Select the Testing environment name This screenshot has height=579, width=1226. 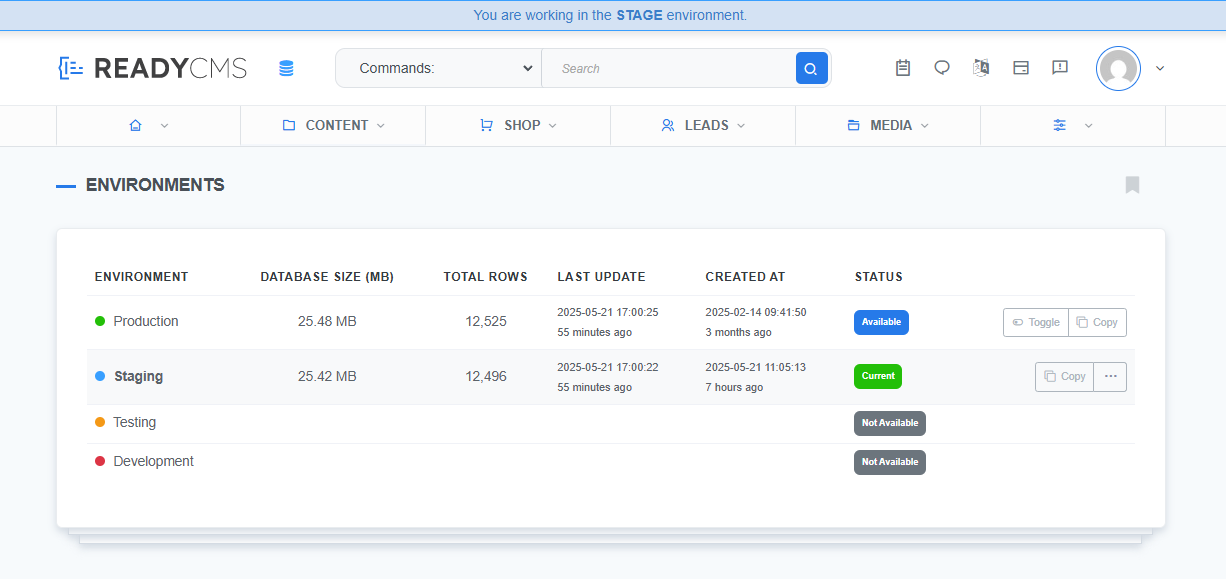(134, 422)
